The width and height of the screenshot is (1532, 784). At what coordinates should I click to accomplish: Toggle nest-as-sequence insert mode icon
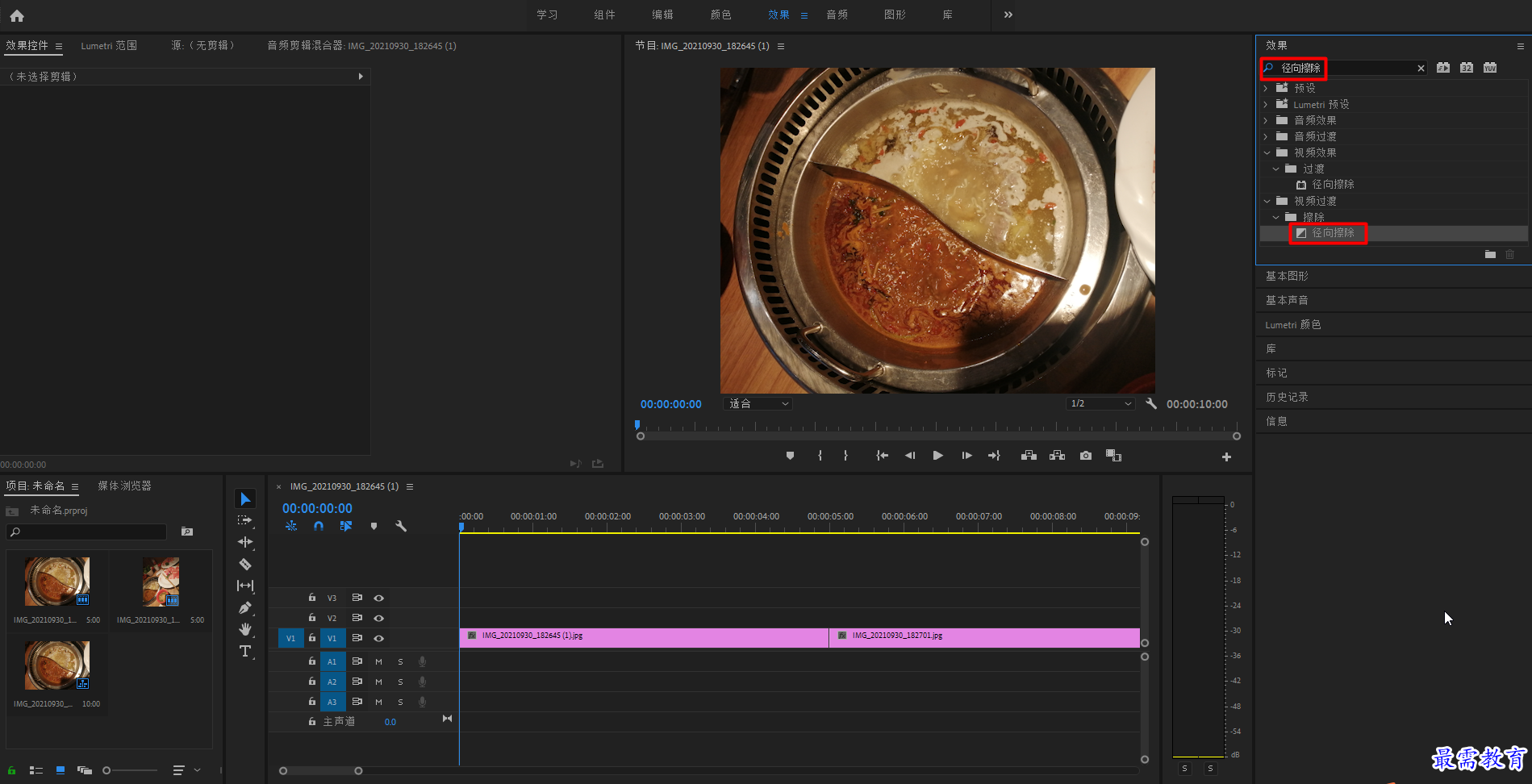tap(291, 526)
